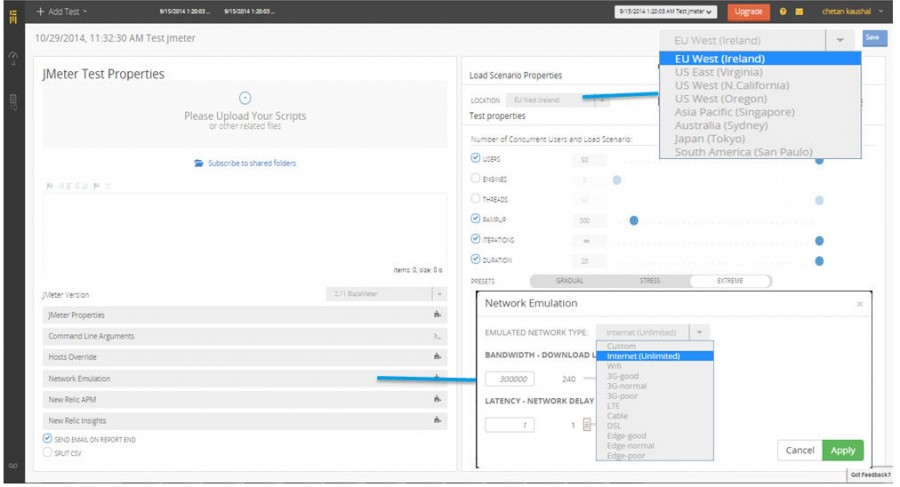The width and height of the screenshot is (900, 487).
Task: Select Edge-normal network type
Action: coord(654,446)
